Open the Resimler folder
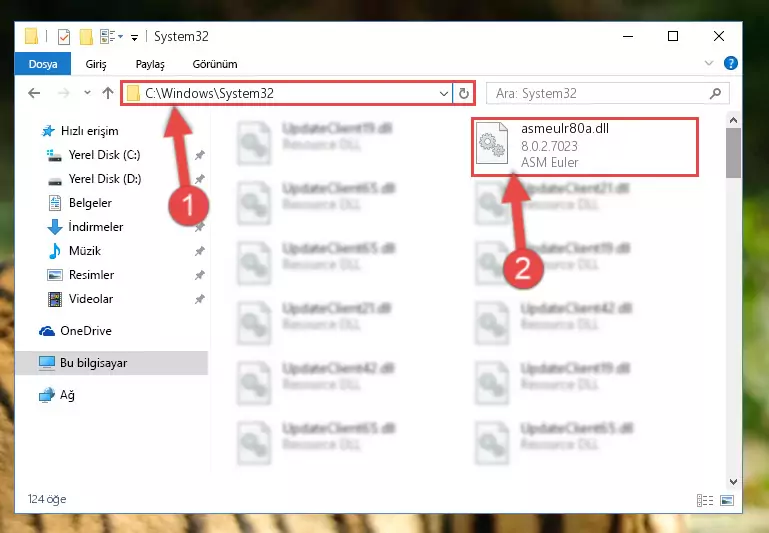Viewport: 769px width, 533px height. pyautogui.click(x=91, y=275)
